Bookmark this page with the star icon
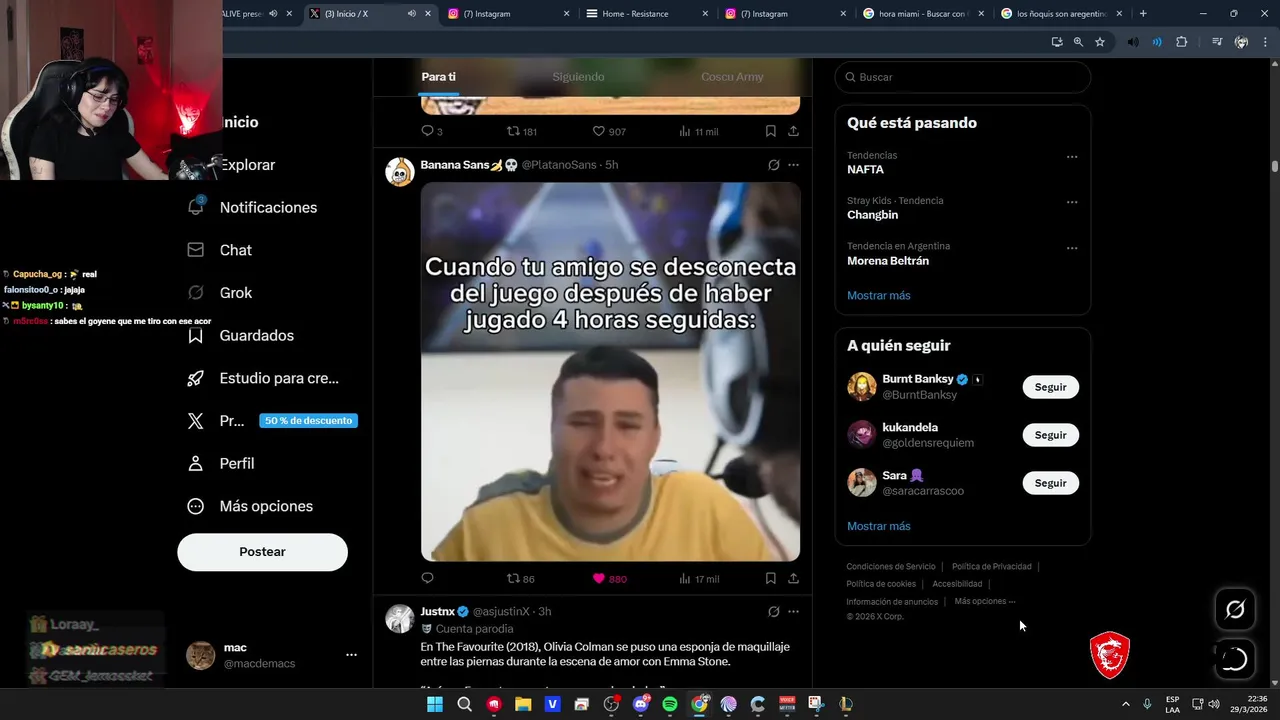The width and height of the screenshot is (1280, 720). point(1100,42)
